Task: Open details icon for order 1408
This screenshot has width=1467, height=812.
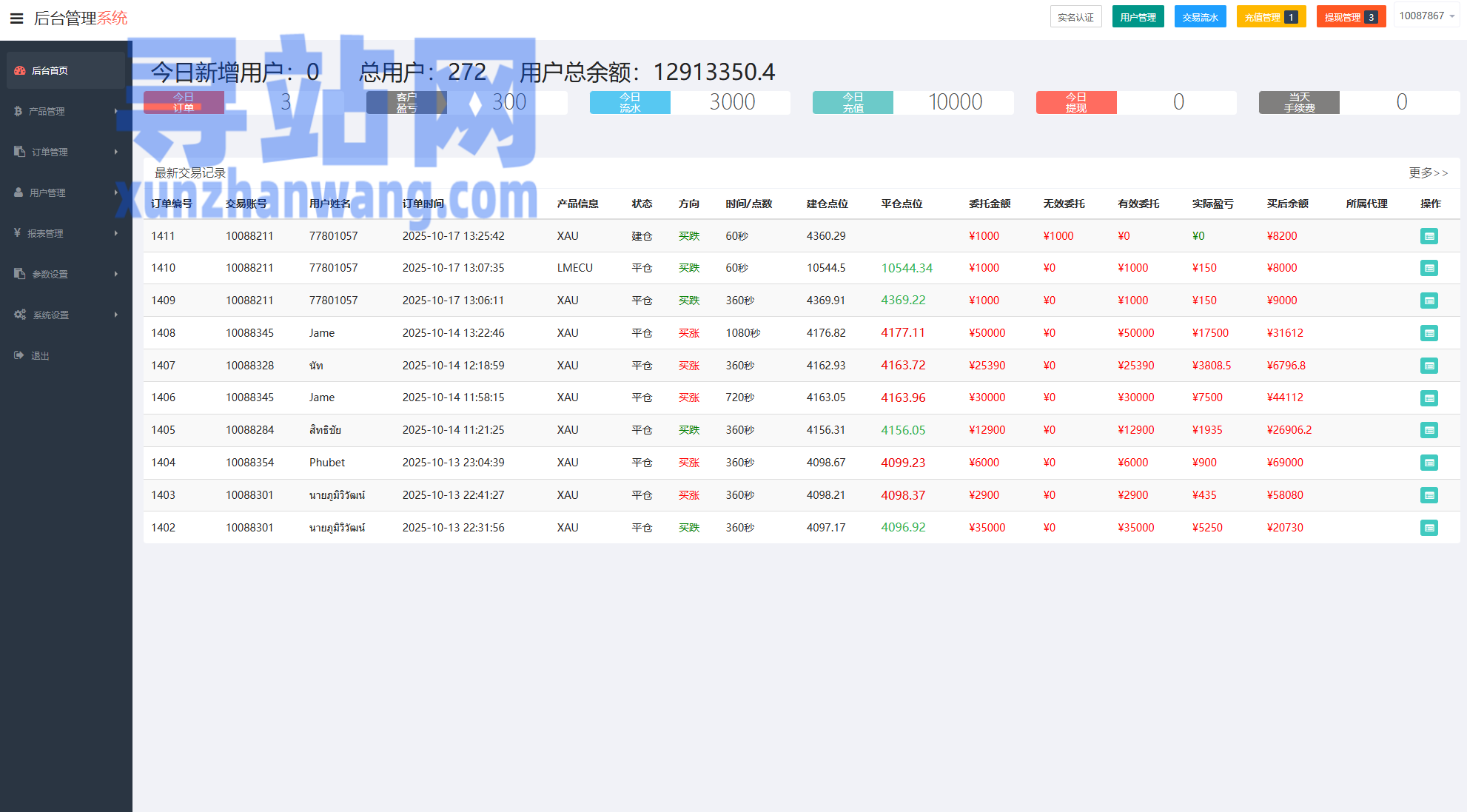Action: pos(1429,333)
